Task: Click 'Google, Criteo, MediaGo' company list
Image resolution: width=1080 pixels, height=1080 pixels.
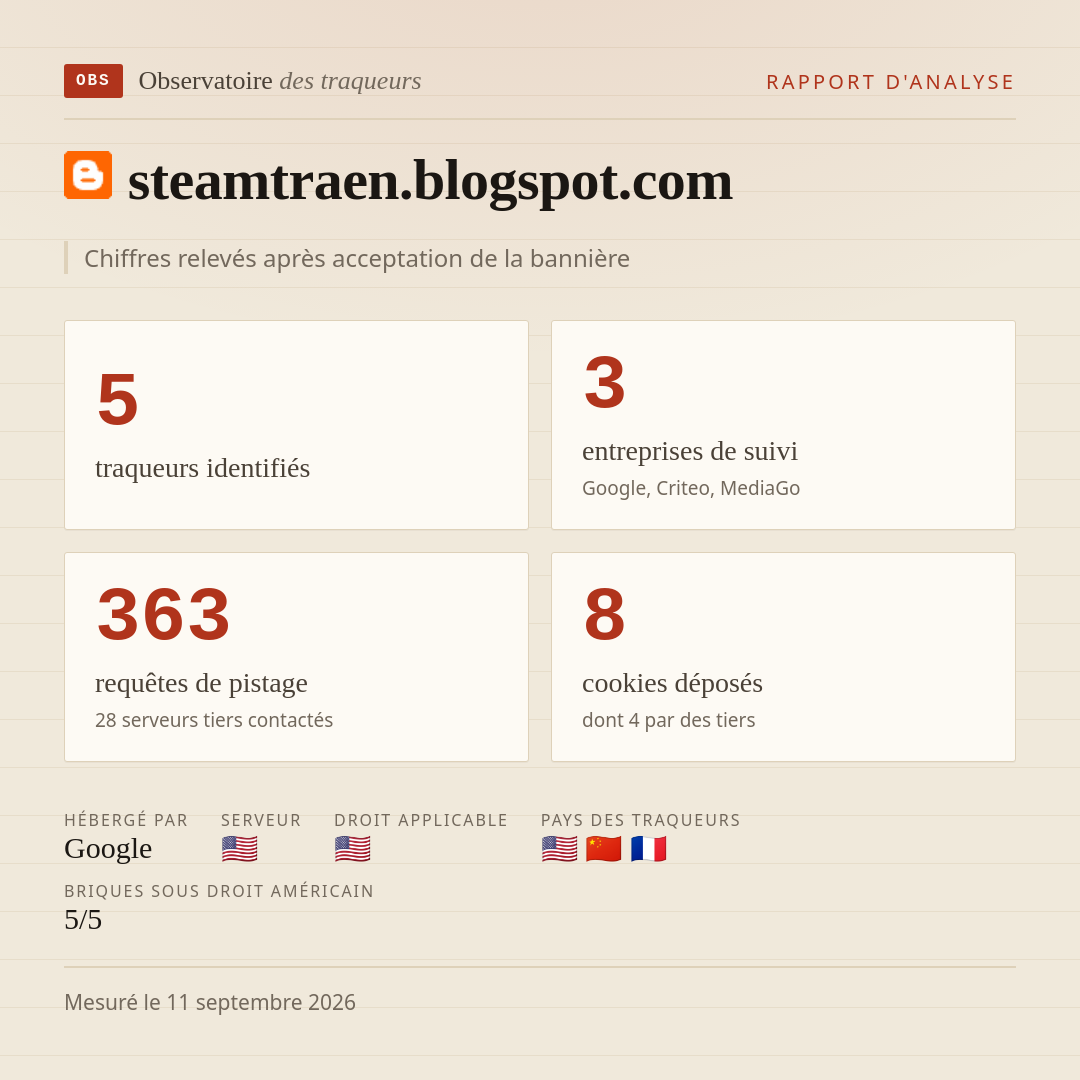Action: [x=691, y=488]
